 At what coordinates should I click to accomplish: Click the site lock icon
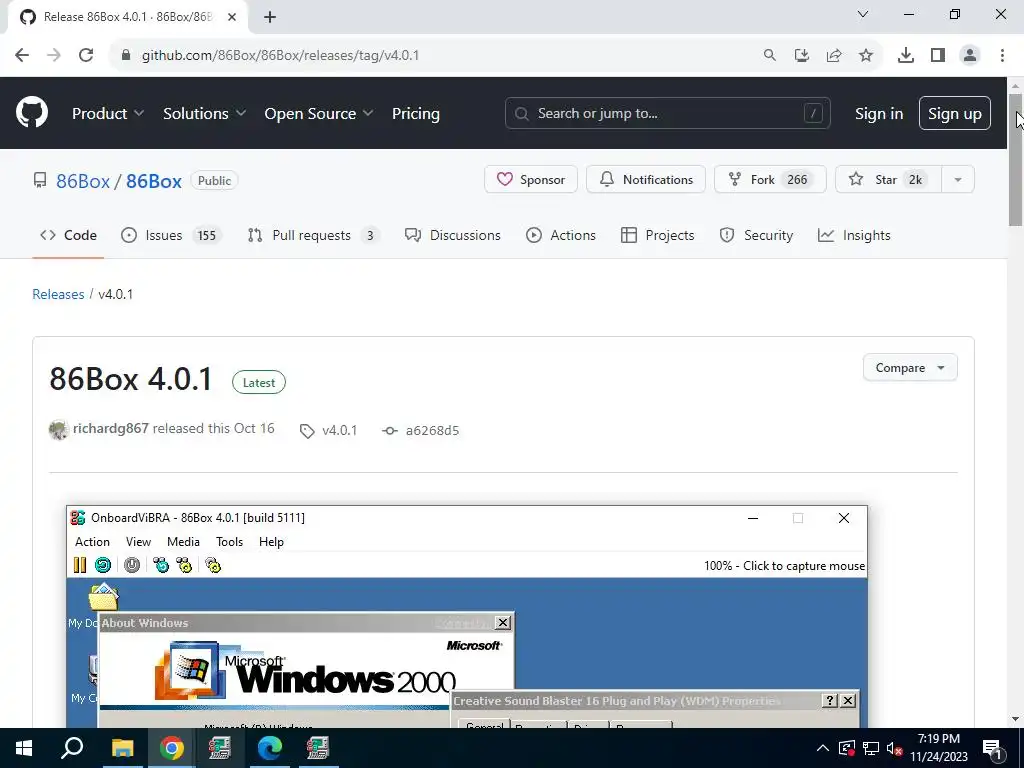[x=126, y=55]
